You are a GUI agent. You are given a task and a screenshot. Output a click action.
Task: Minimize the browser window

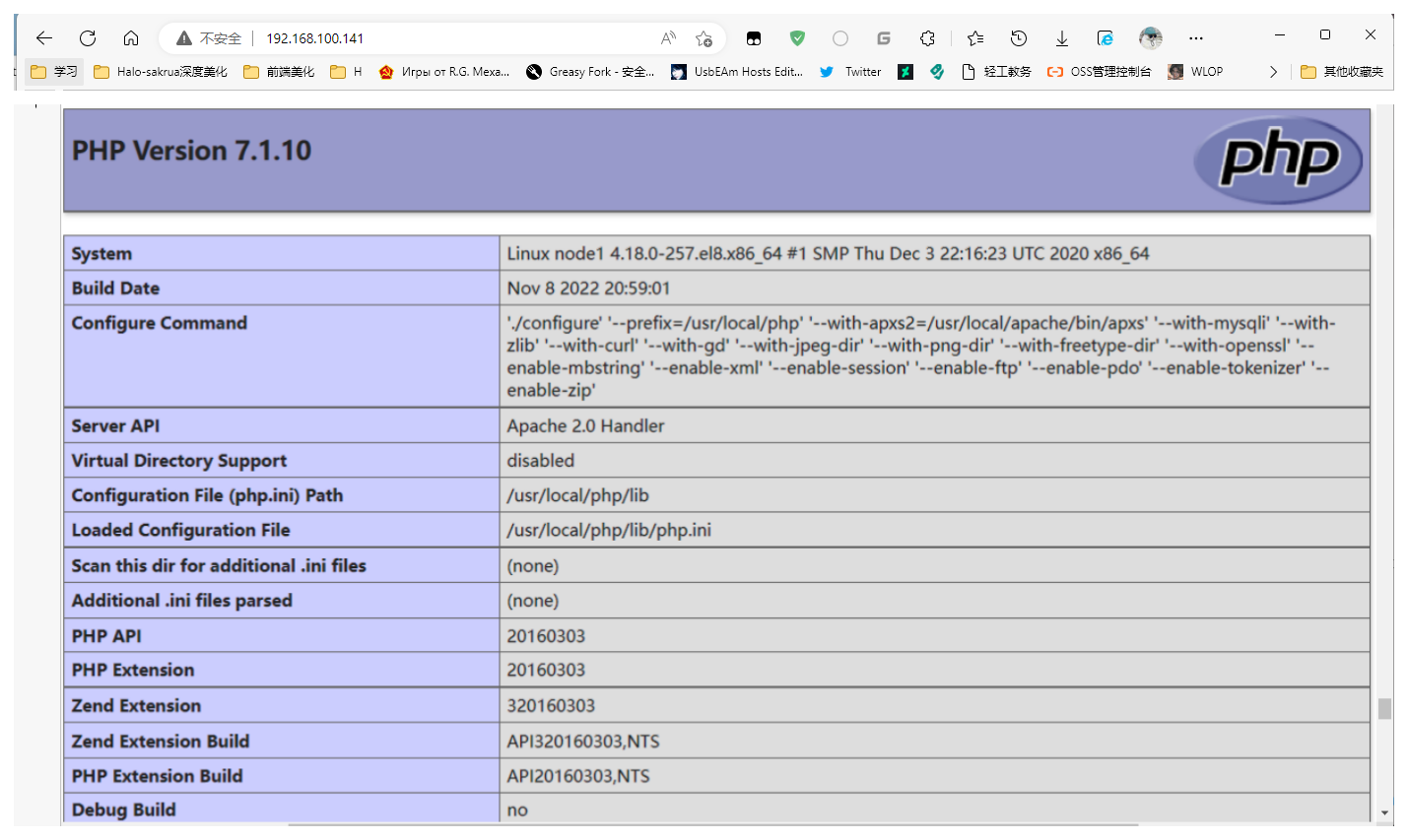(x=1280, y=34)
